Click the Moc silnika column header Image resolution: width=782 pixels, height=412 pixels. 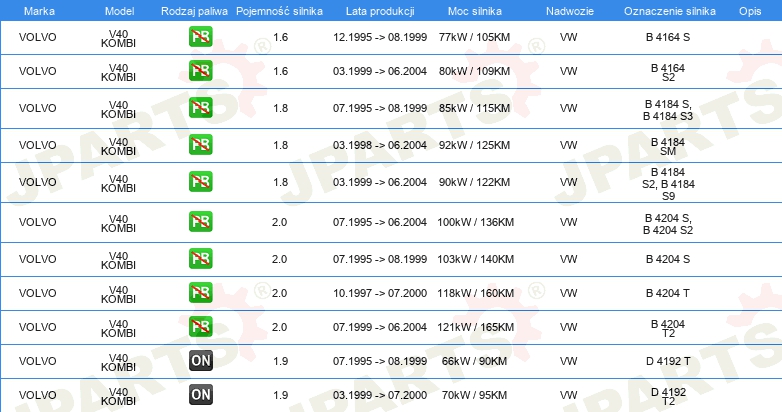tap(475, 11)
